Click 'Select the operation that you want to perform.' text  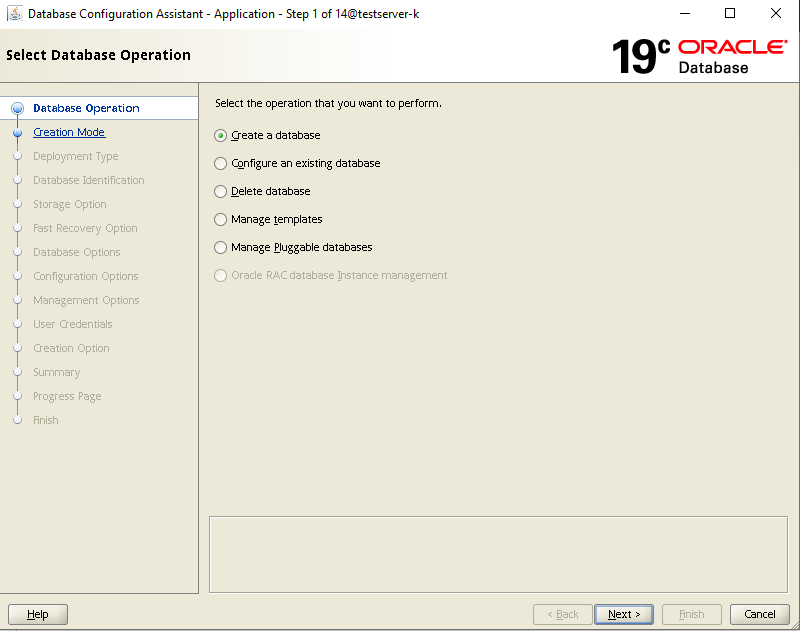click(328, 103)
